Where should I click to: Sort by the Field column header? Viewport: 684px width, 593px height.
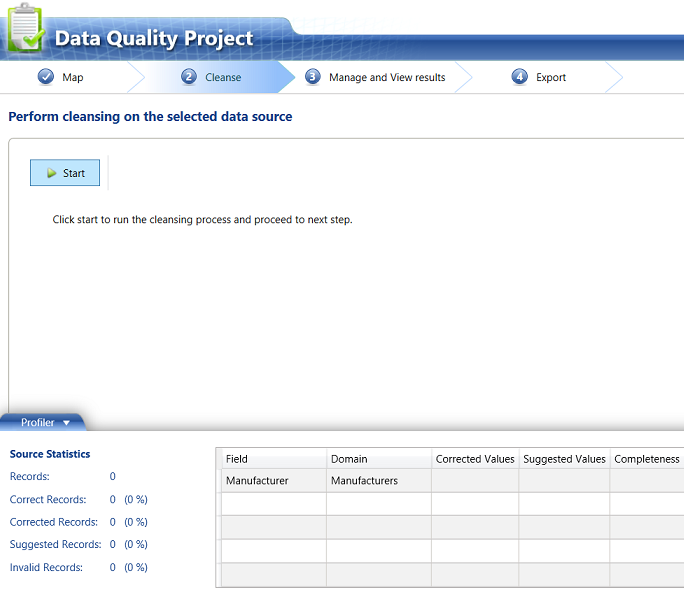point(237,459)
